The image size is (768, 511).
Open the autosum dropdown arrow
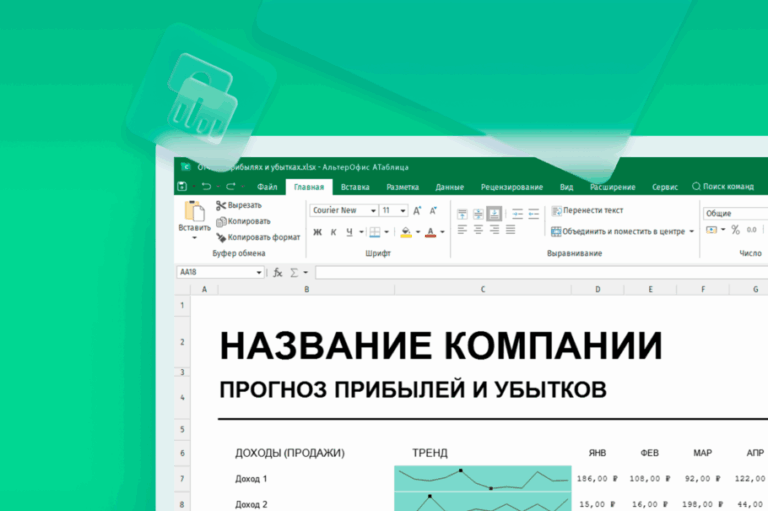(306, 272)
